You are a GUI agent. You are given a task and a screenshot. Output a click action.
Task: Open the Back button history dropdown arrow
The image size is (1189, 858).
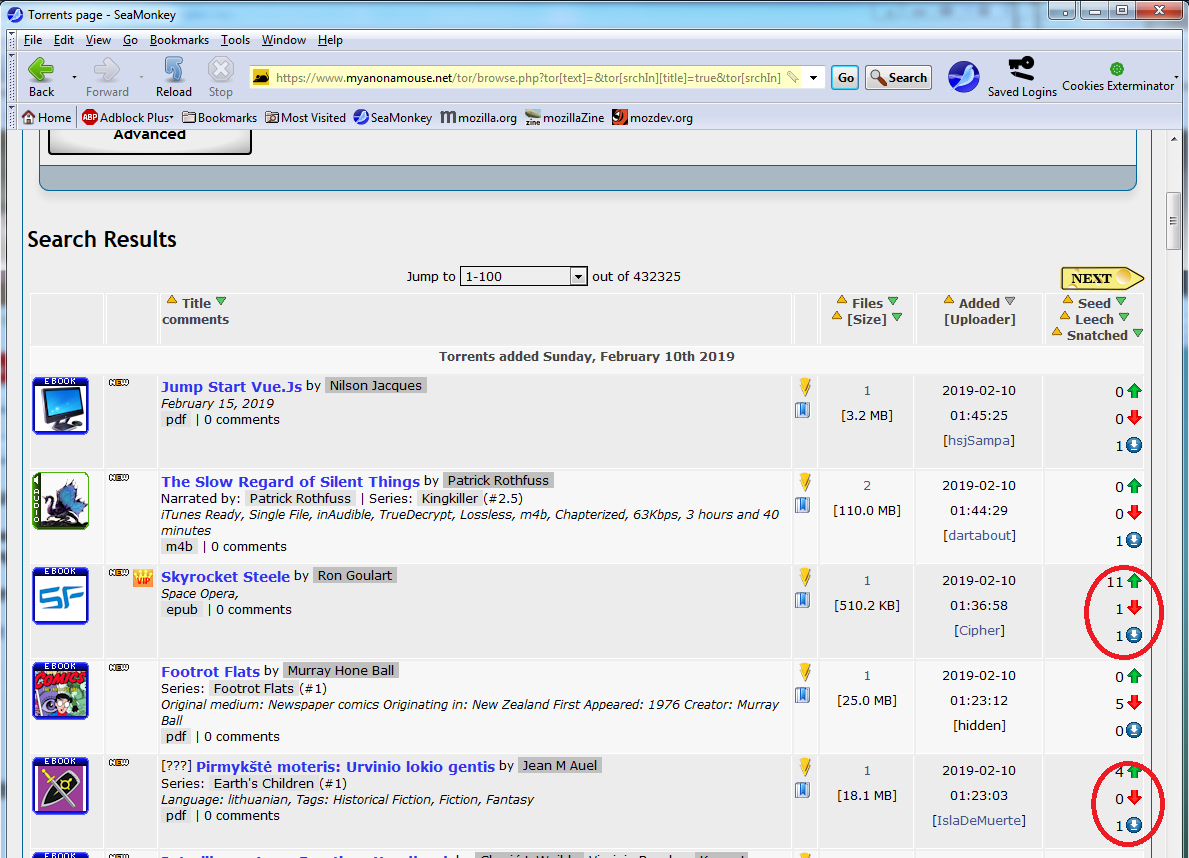point(74,77)
